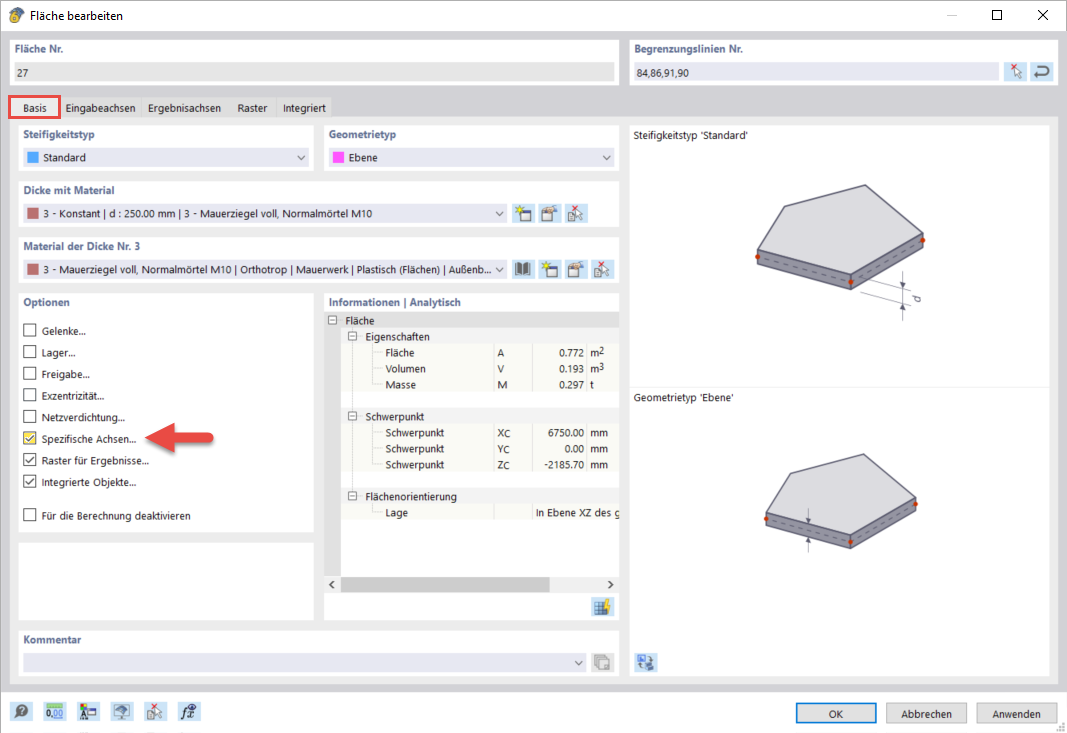
Task: Click the material library book icon
Action: point(523,270)
